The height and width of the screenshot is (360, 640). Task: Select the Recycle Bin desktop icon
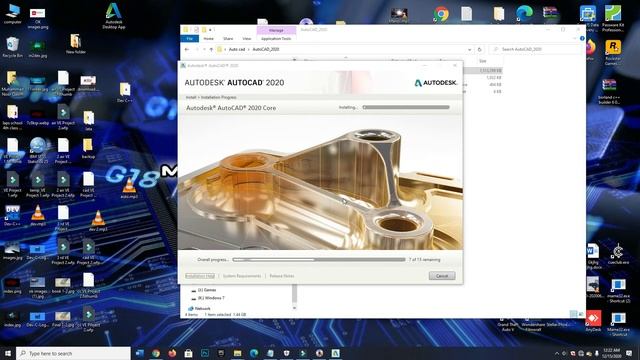click(x=12, y=47)
